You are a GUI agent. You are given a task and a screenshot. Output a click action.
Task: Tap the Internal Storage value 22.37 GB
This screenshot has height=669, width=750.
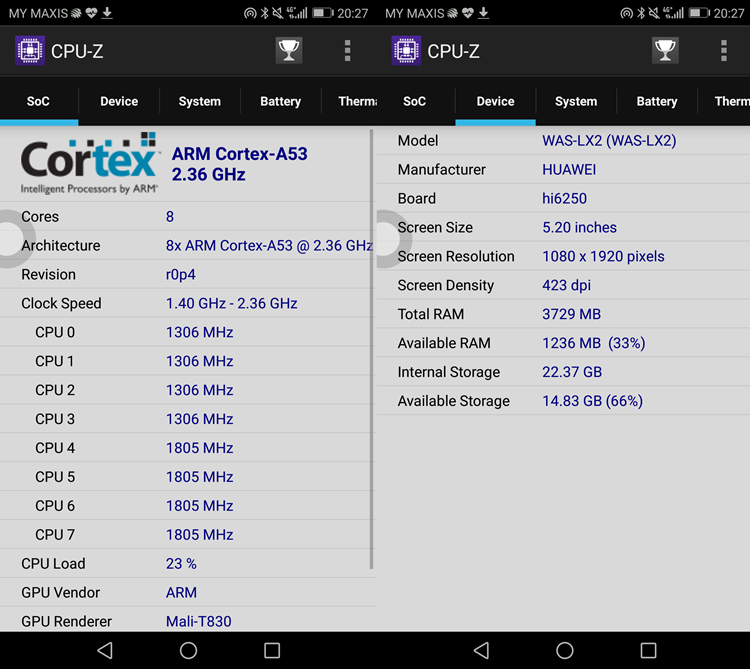point(572,372)
